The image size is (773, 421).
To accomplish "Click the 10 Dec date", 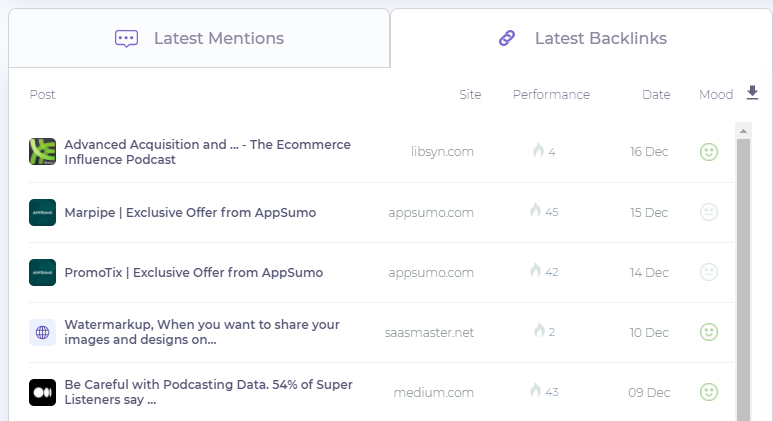I will 649,333.
